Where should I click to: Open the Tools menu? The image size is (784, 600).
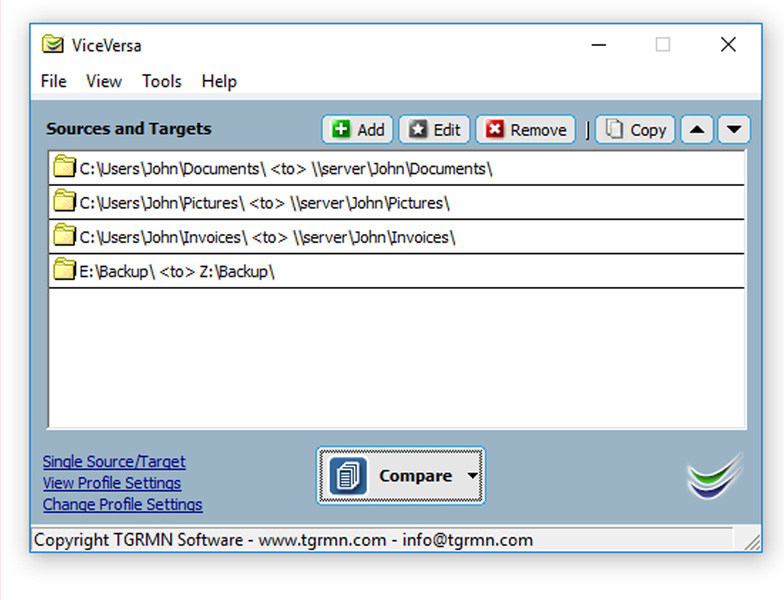pos(162,81)
